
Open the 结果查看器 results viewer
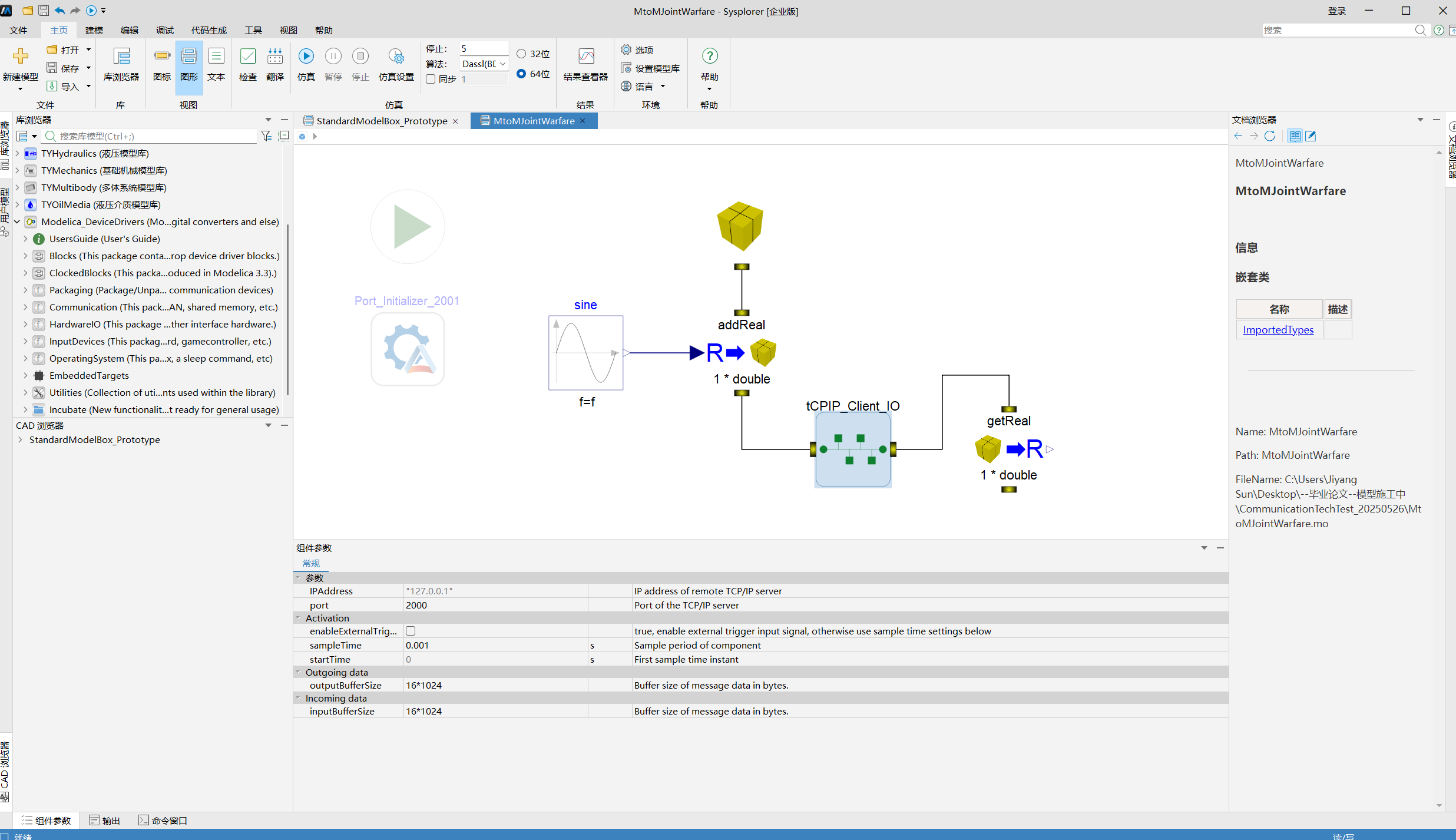pos(585,64)
